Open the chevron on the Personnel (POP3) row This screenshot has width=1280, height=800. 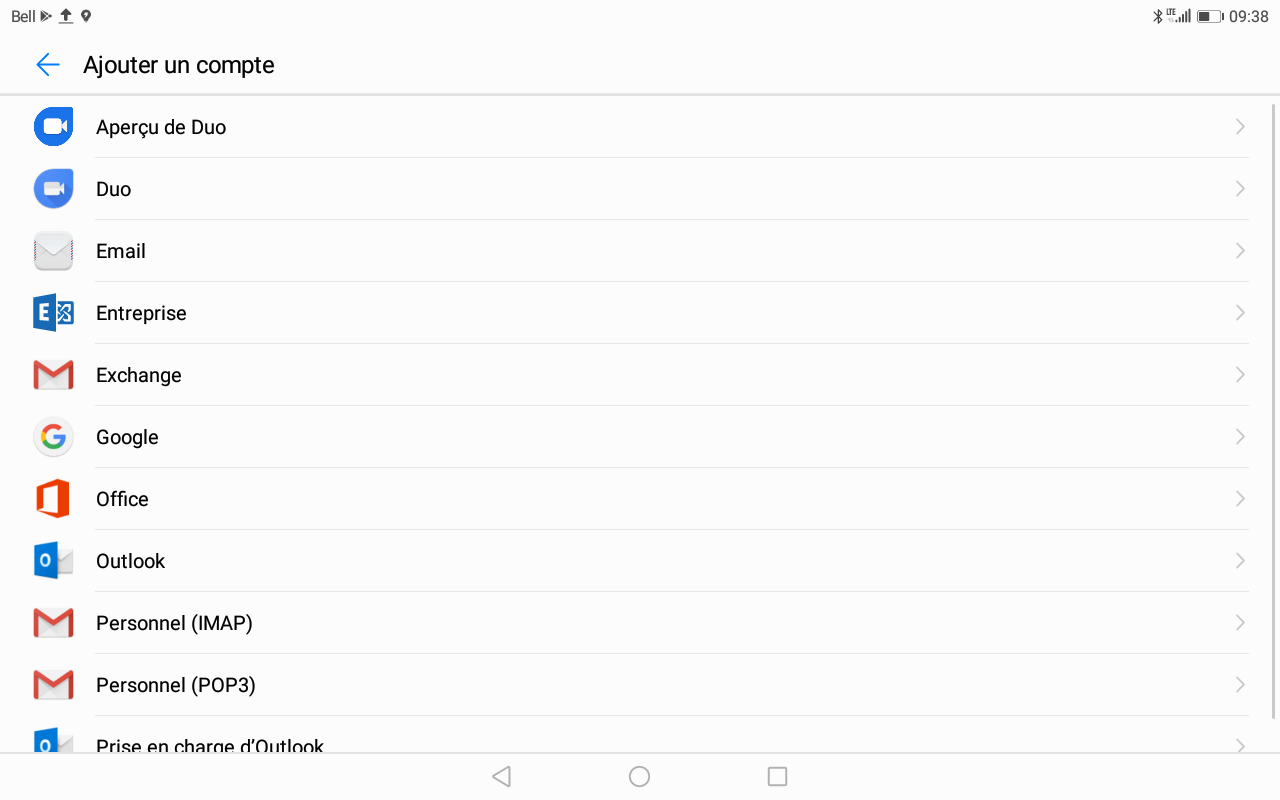(1240, 685)
